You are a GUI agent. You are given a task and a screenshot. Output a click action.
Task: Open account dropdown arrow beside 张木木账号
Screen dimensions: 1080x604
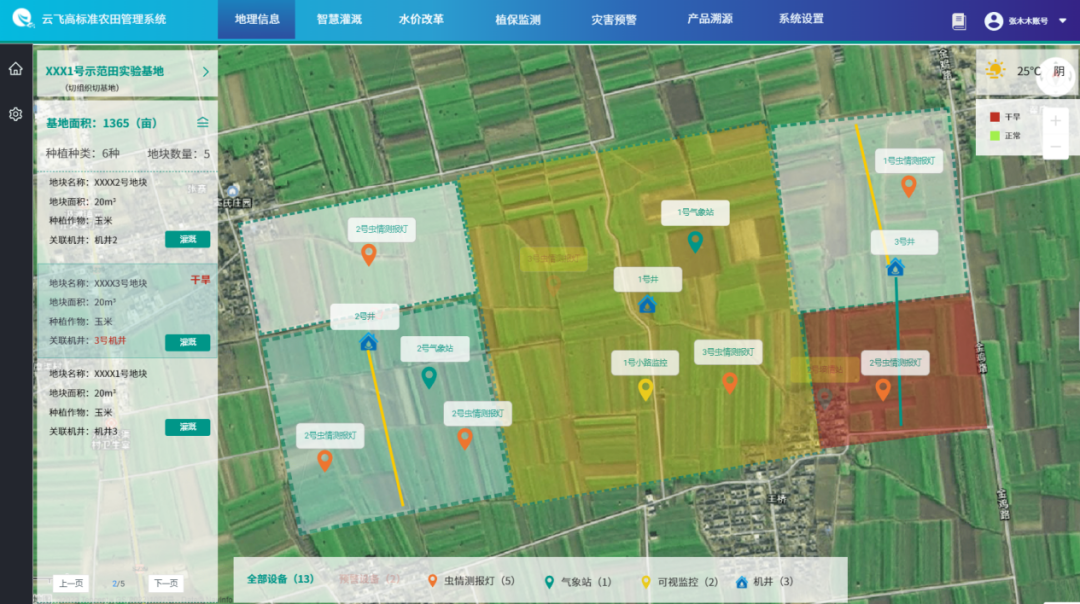1063,21
